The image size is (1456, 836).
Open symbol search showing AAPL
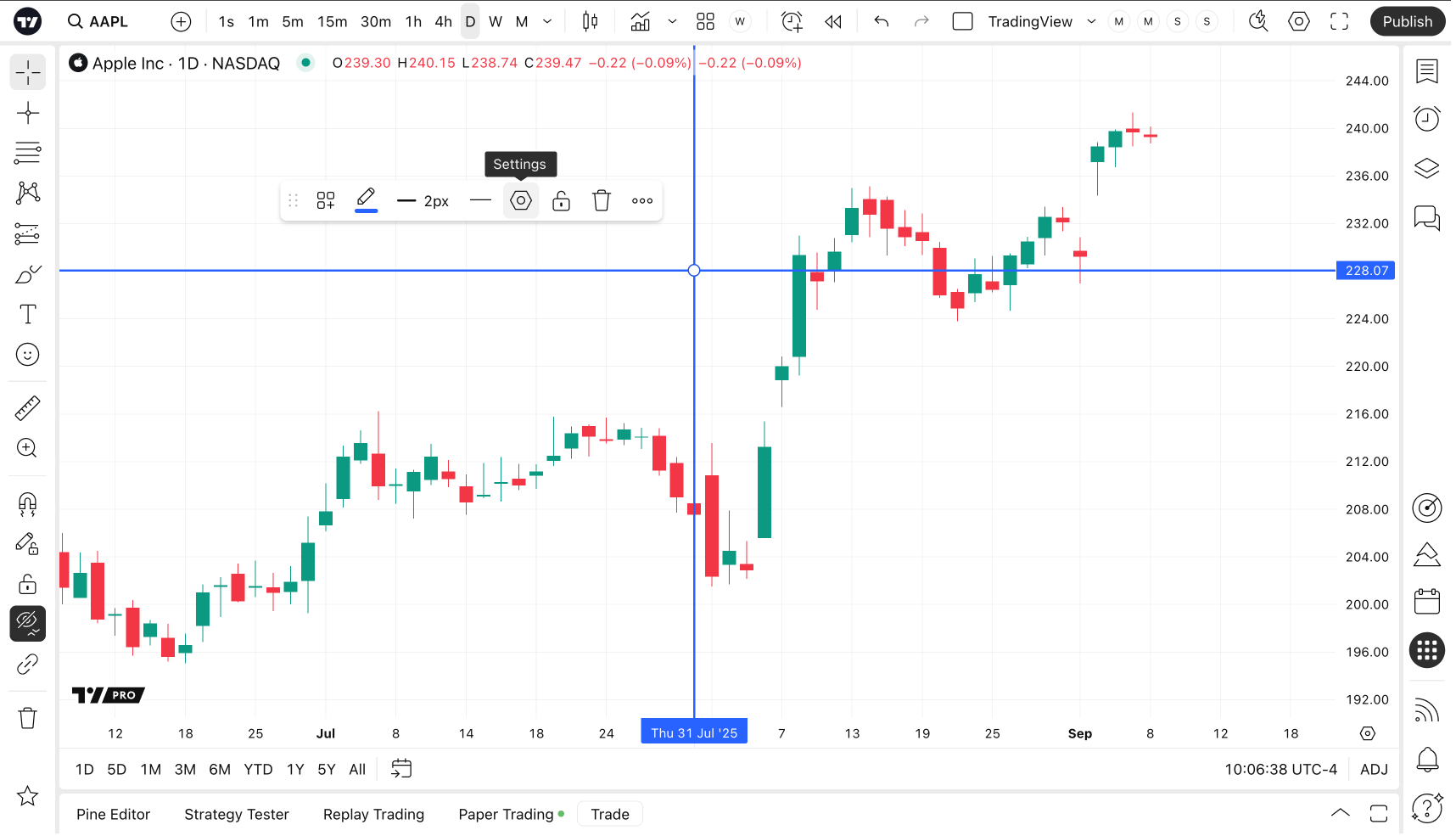click(98, 21)
